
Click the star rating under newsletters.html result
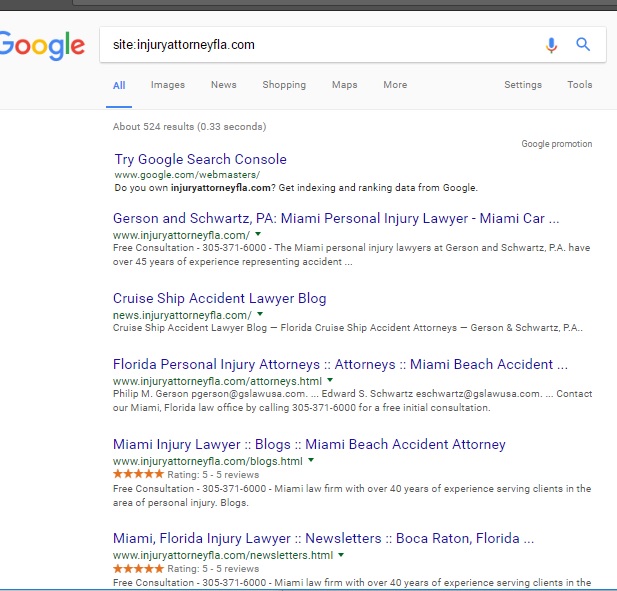(x=138, y=568)
